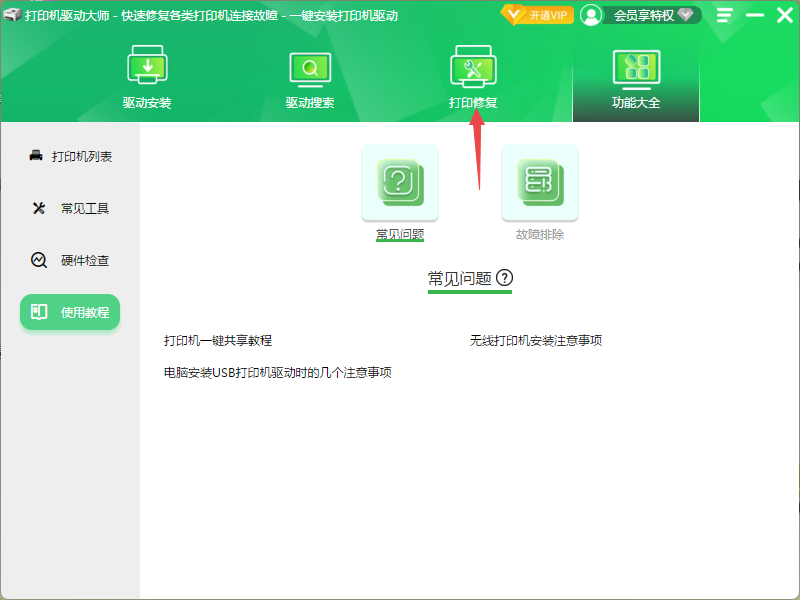Viewport: 800px width, 600px height.
Task: Open the 故障排除 troubleshooting icon
Action: (x=540, y=183)
